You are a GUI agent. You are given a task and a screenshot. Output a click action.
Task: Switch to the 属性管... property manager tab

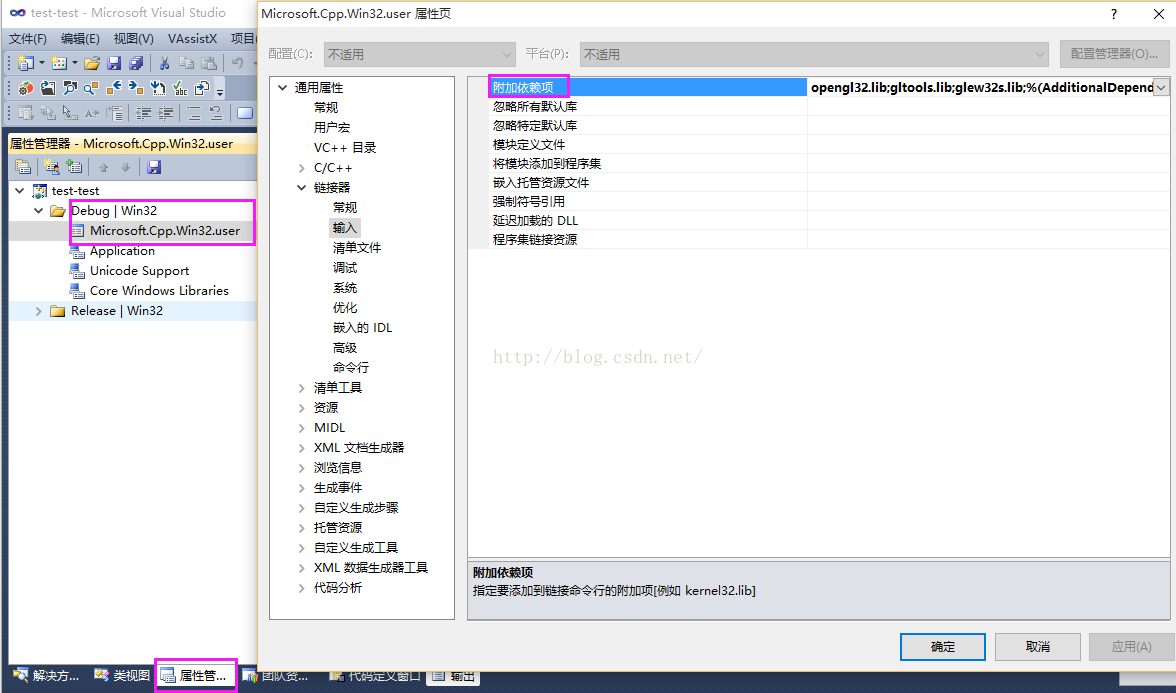[x=194, y=675]
